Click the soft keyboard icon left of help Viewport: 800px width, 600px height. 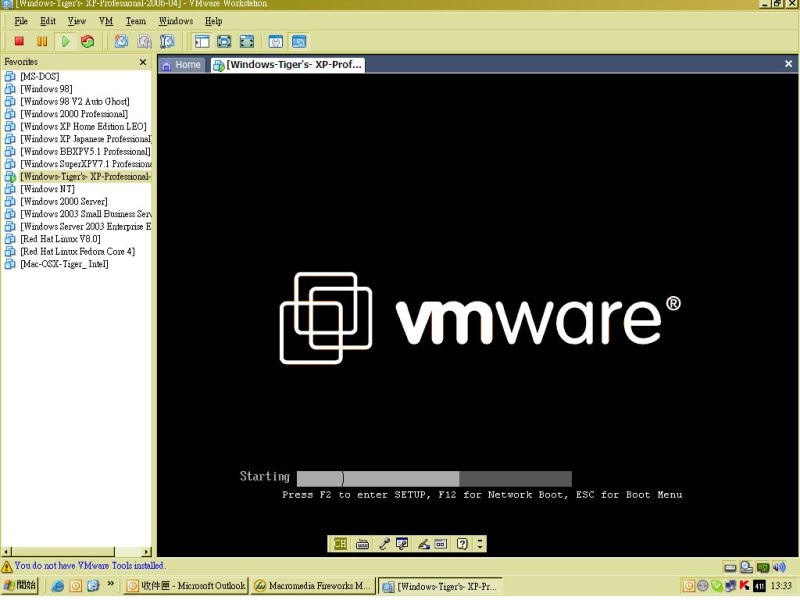(x=441, y=544)
